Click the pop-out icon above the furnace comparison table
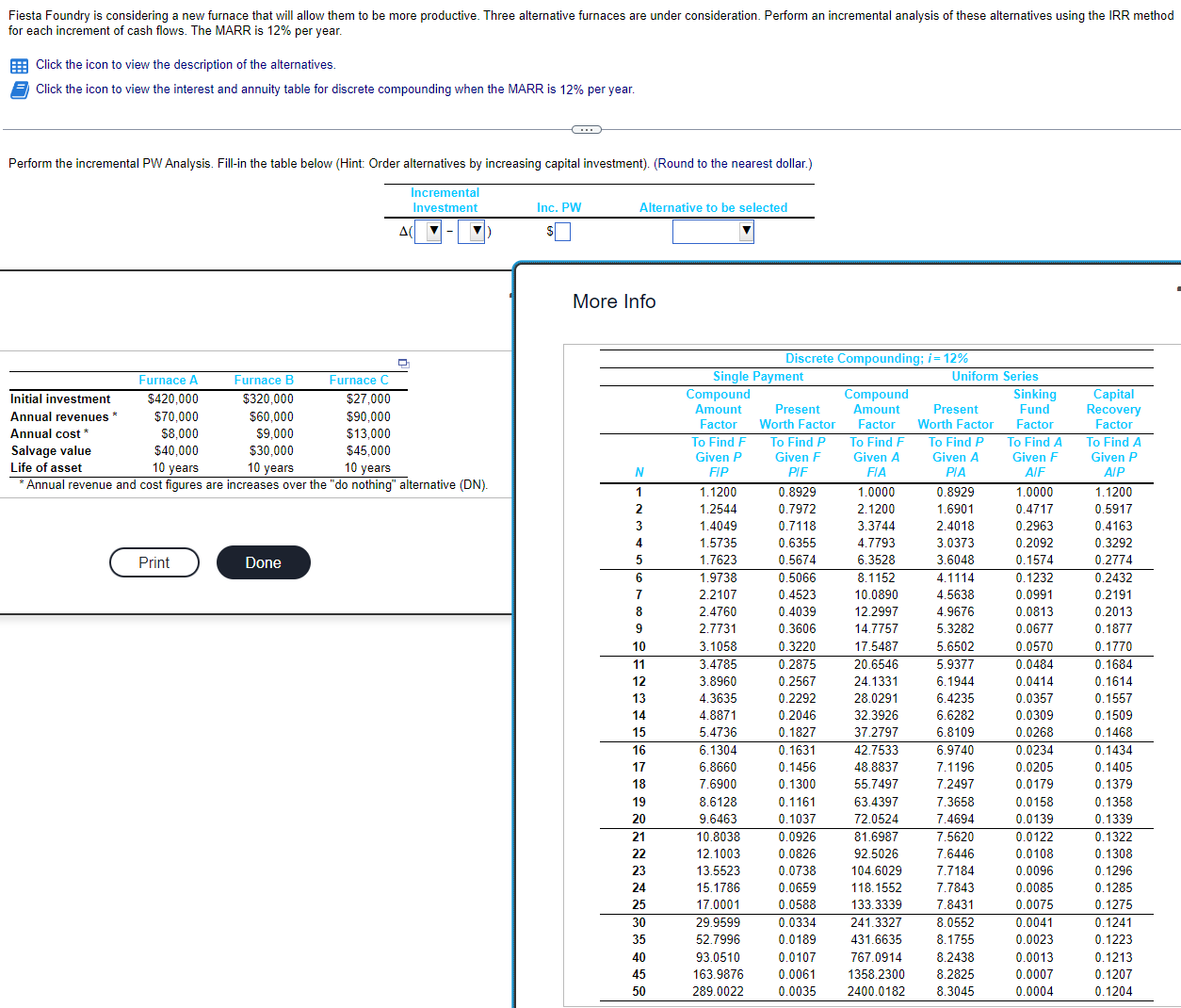1181x1008 pixels. (403, 362)
